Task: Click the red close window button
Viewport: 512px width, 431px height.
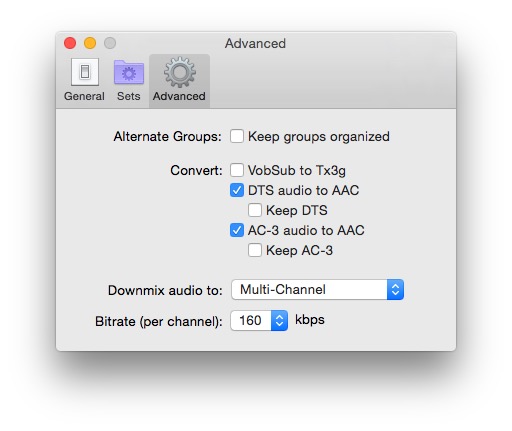Action: 70,43
